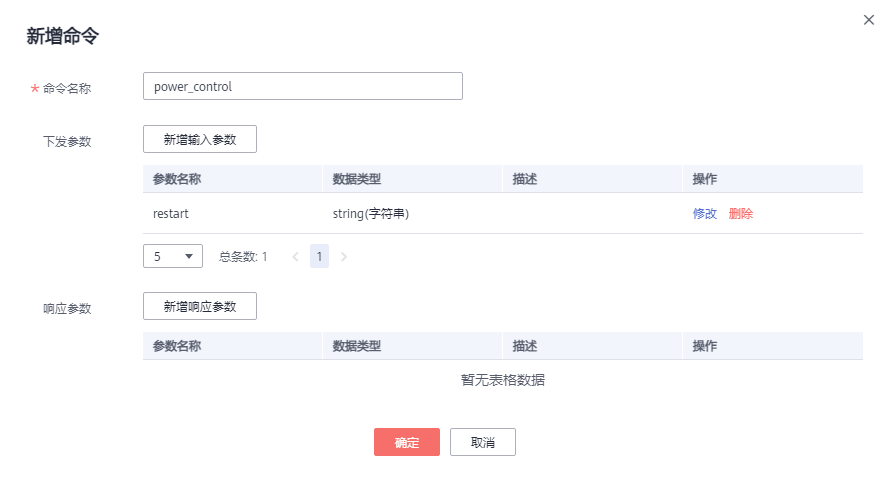Select page number 1 in pagination
This screenshot has height=485, width=891.
(x=319, y=257)
